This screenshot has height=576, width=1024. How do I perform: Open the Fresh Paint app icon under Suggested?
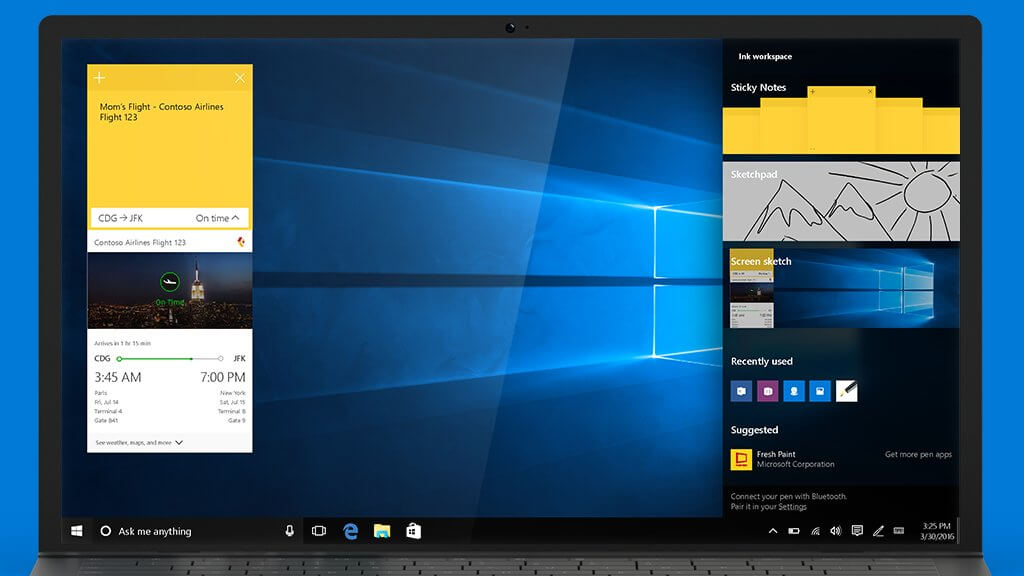pos(740,460)
